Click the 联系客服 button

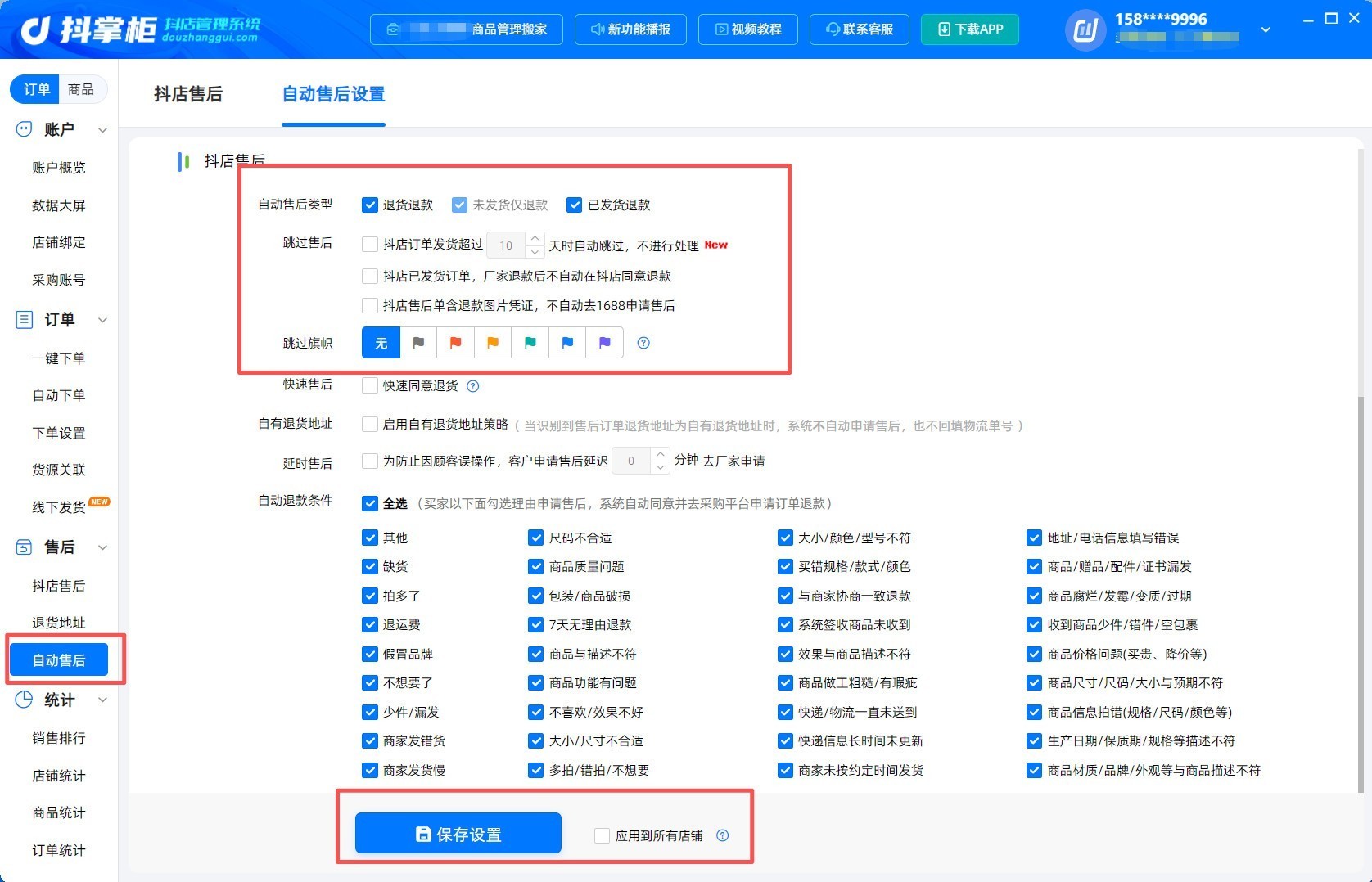[x=860, y=29]
